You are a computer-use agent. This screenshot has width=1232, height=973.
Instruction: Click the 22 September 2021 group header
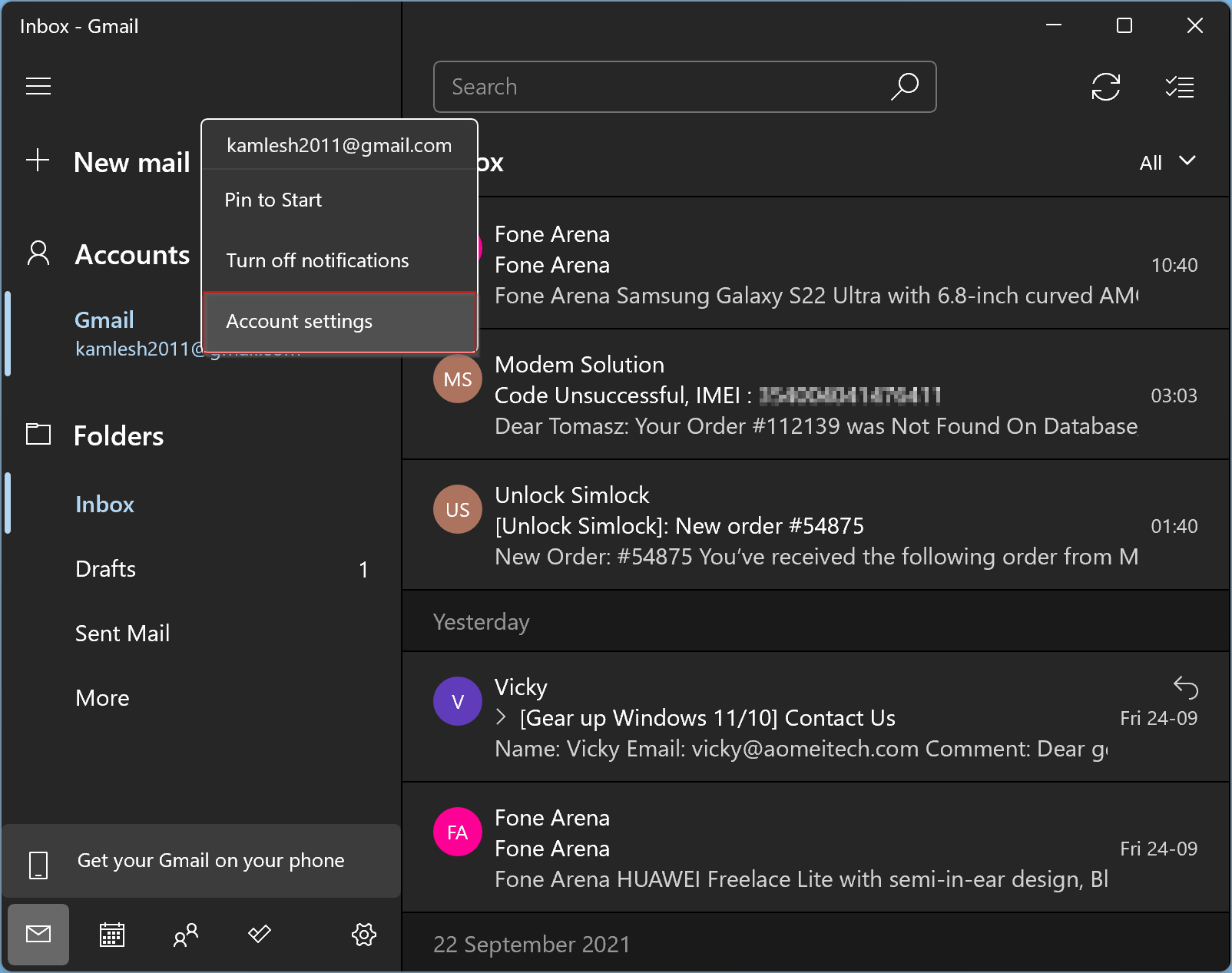816,942
